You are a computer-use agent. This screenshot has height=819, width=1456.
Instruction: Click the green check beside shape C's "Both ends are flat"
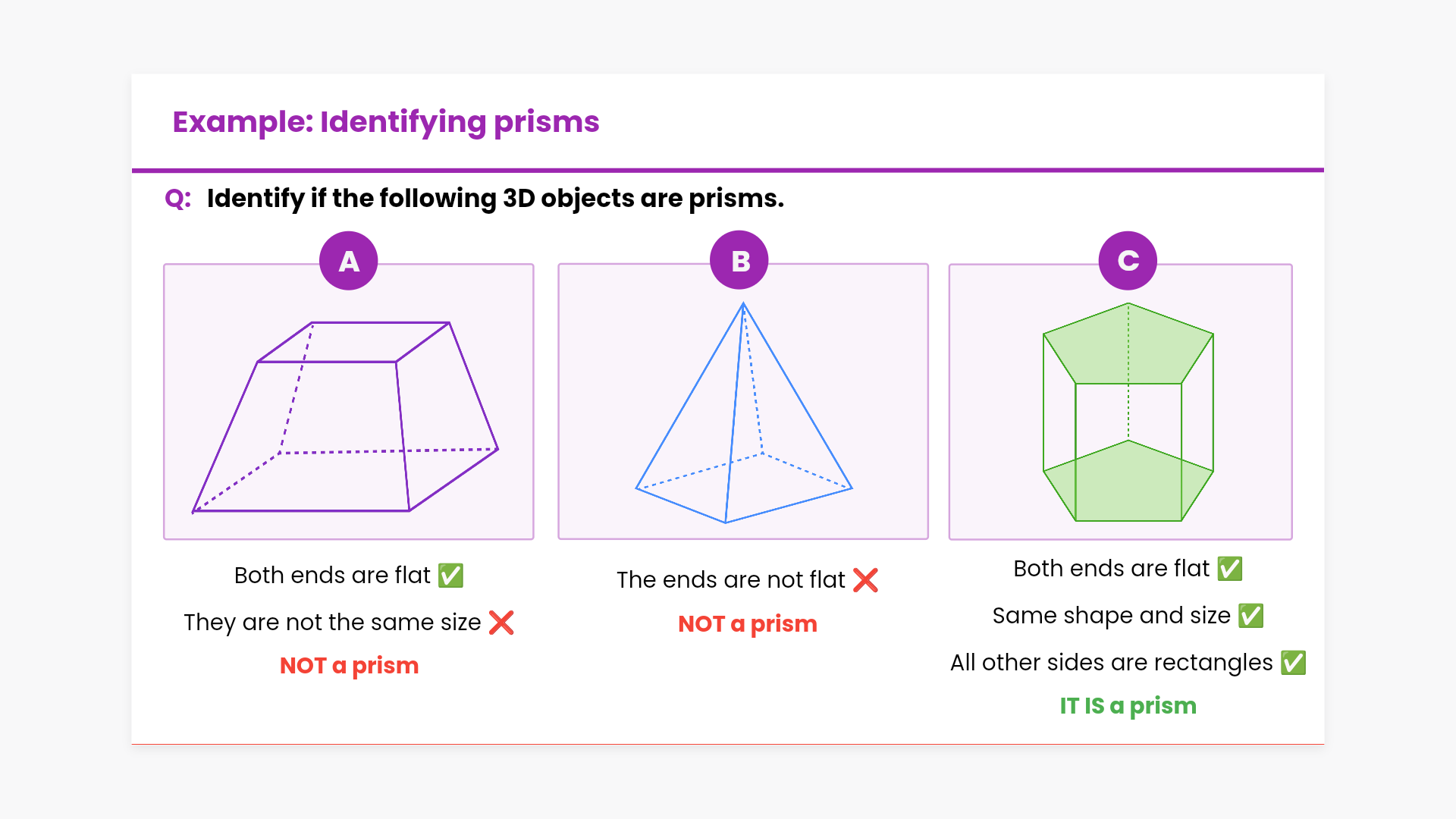[x=1229, y=569]
